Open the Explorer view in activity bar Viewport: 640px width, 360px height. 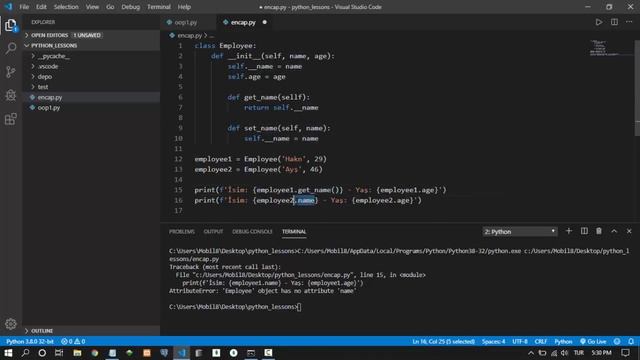[x=11, y=25]
